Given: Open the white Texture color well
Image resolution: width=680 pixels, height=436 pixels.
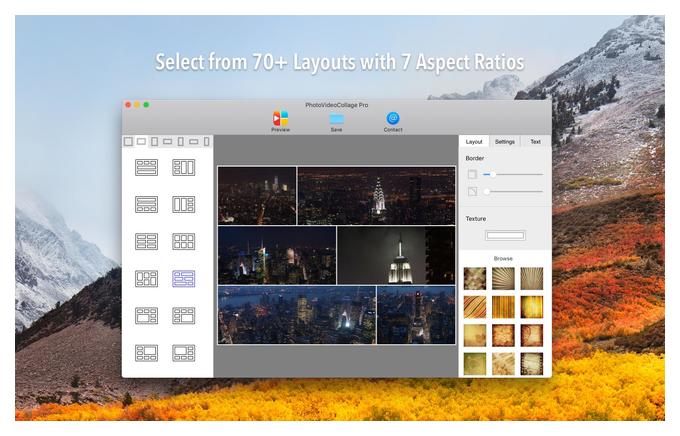Looking at the screenshot, I should click(x=505, y=236).
